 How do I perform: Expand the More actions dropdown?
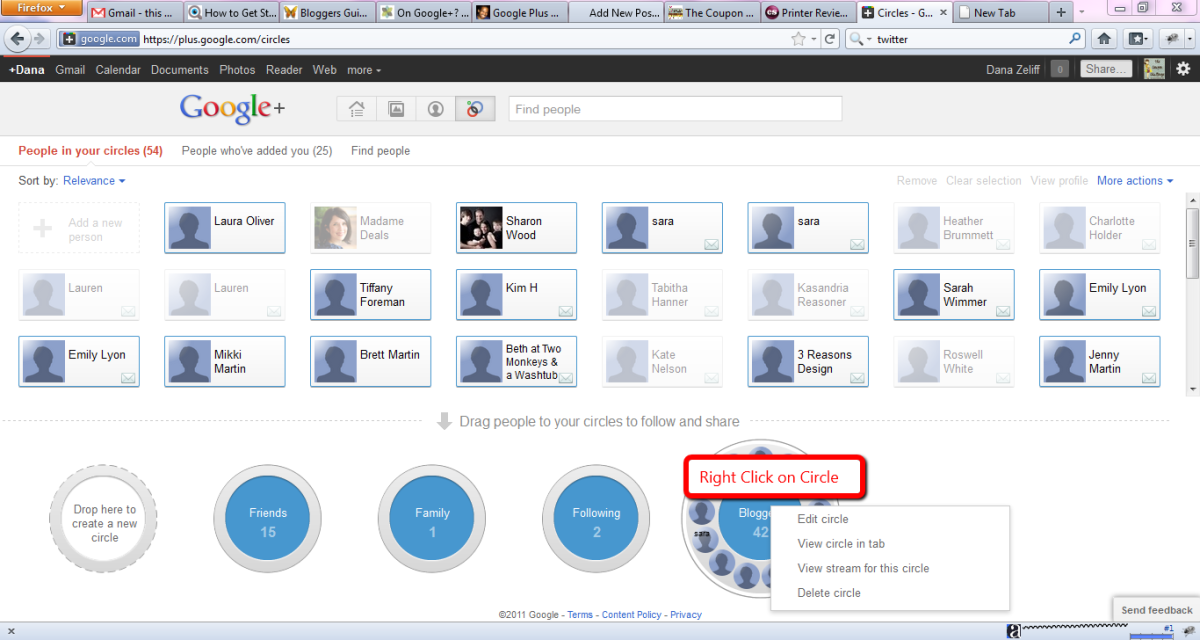coord(1135,181)
